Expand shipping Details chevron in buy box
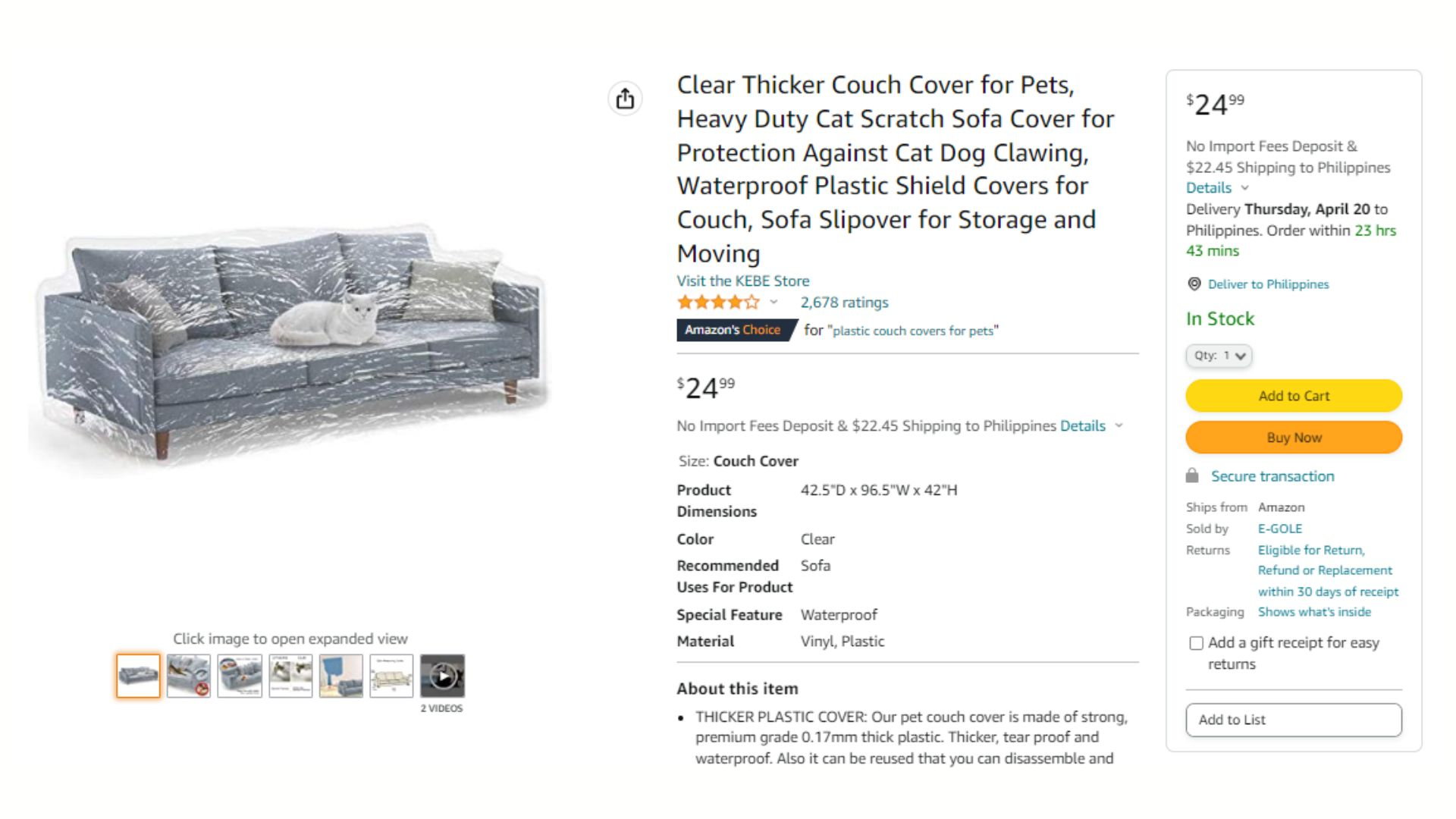This screenshot has width=1456, height=819. pos(1244,188)
